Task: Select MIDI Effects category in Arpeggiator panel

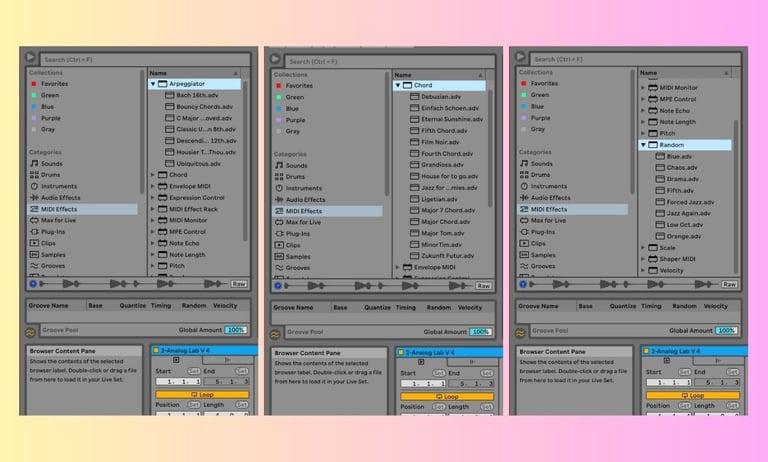Action: tap(82, 209)
